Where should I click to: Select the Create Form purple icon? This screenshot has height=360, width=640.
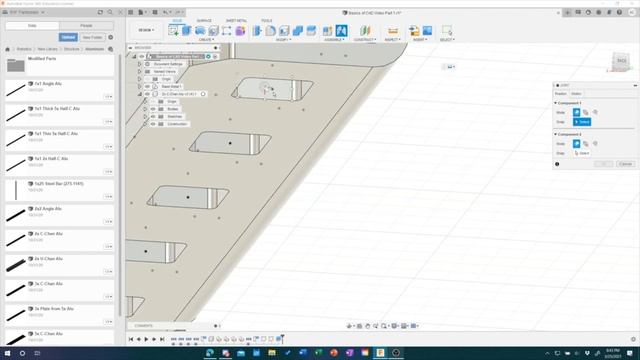(x=240, y=31)
